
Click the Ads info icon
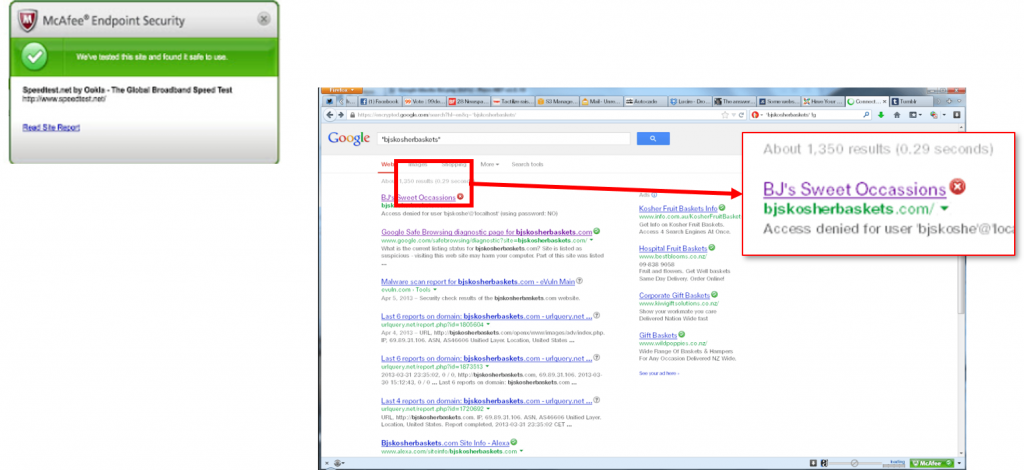(654, 195)
